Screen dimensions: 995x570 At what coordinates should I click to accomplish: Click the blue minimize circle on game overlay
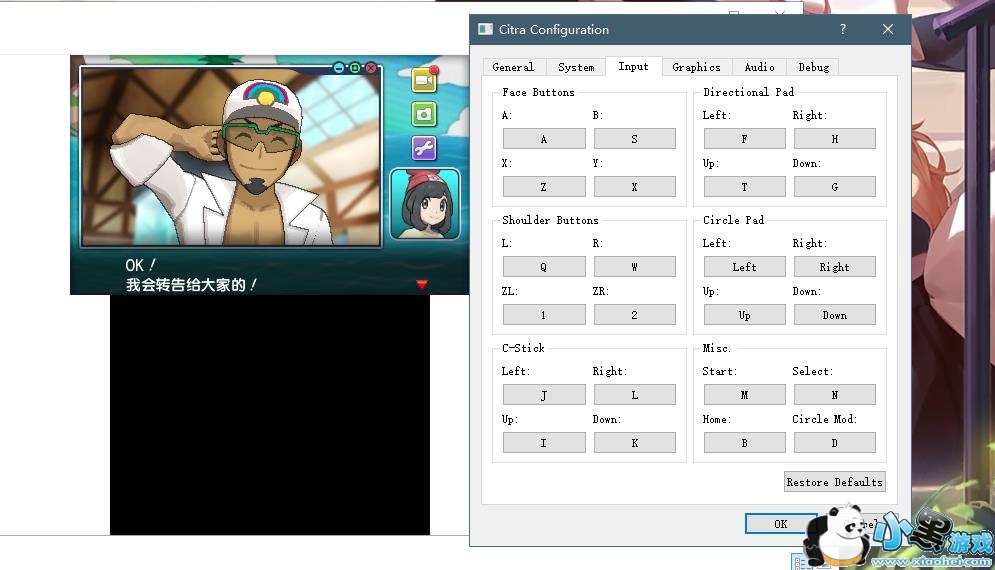(x=339, y=67)
